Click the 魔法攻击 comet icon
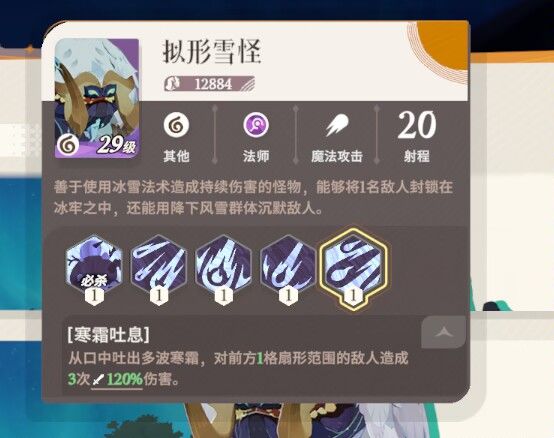The image size is (554, 438). pyautogui.click(x=337, y=125)
